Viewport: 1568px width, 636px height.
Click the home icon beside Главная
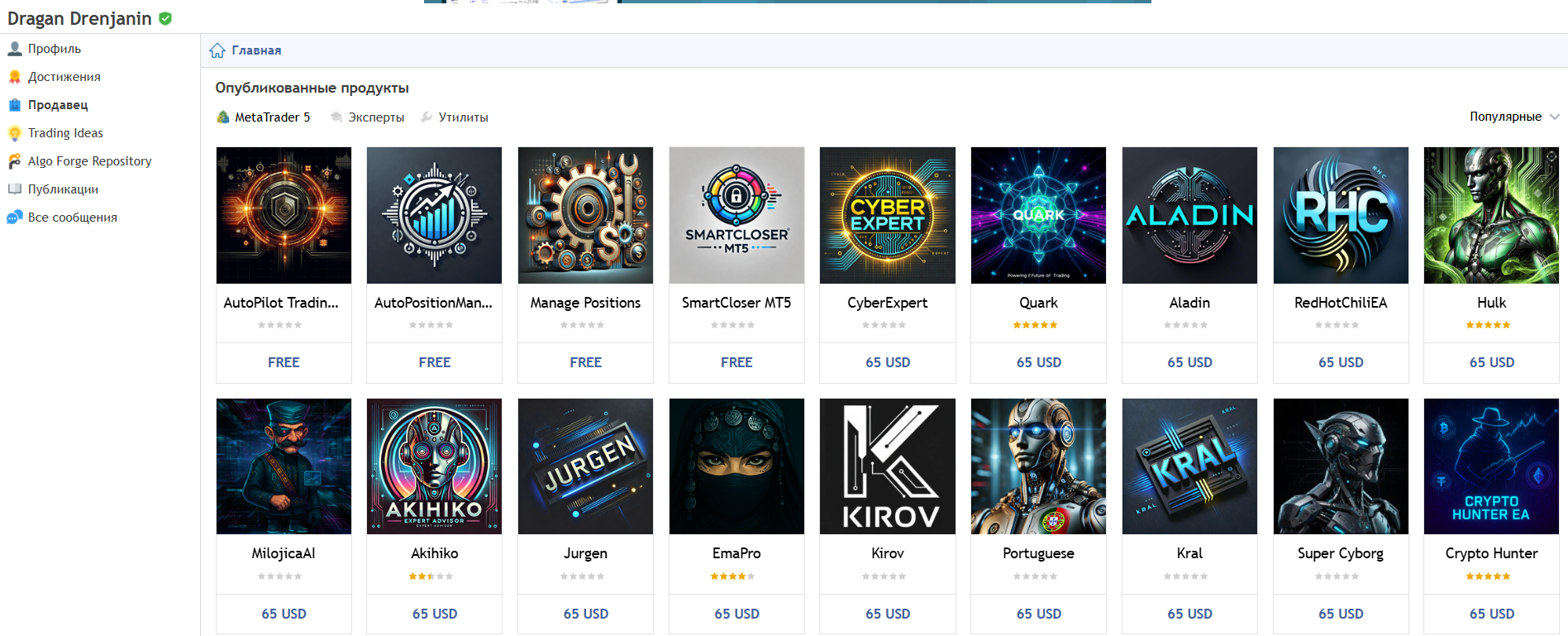click(217, 50)
